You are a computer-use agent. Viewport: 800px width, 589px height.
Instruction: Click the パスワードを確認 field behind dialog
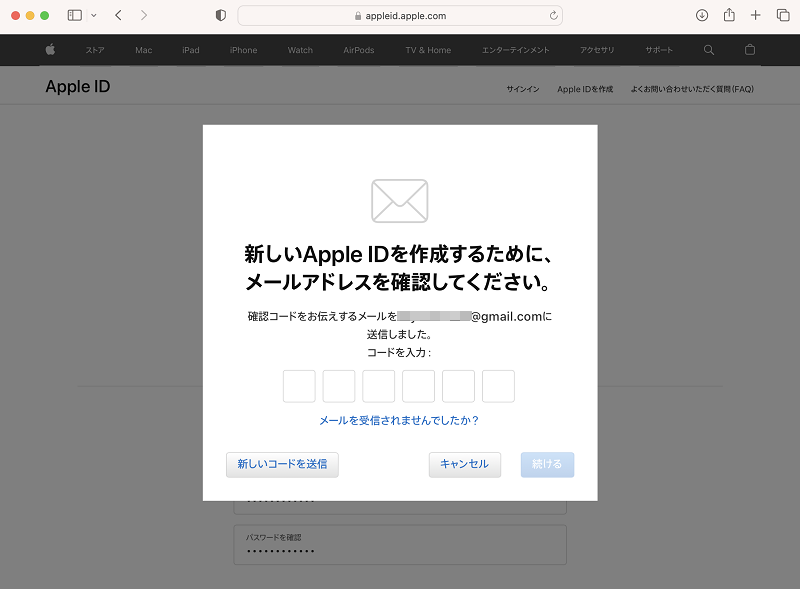coord(400,545)
